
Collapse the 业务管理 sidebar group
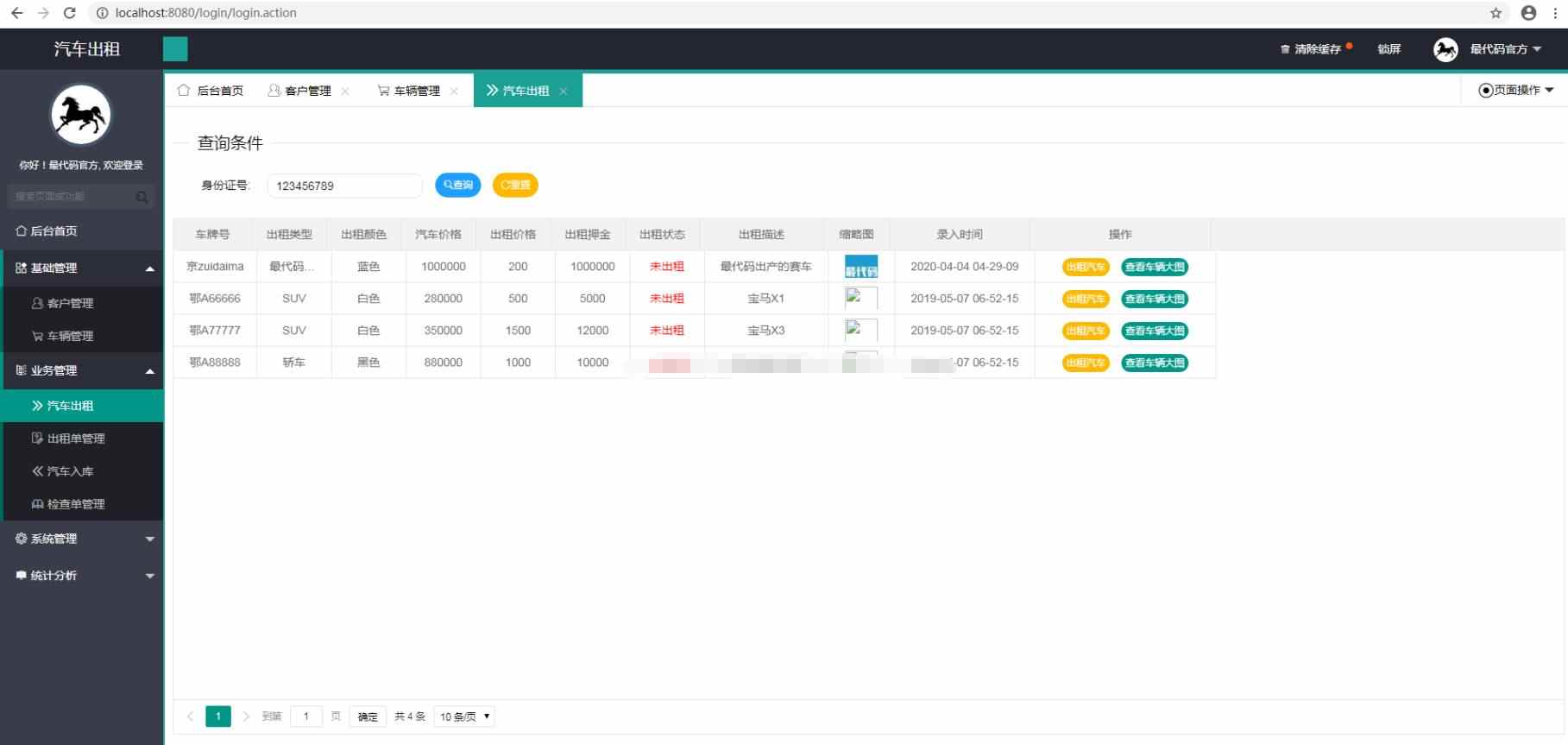pos(82,370)
